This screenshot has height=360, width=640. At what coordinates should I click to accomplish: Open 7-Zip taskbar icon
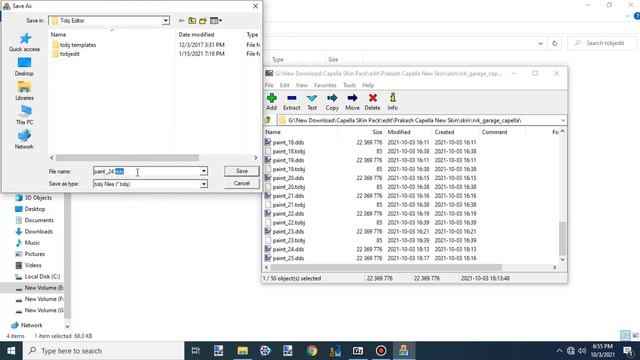point(358,351)
